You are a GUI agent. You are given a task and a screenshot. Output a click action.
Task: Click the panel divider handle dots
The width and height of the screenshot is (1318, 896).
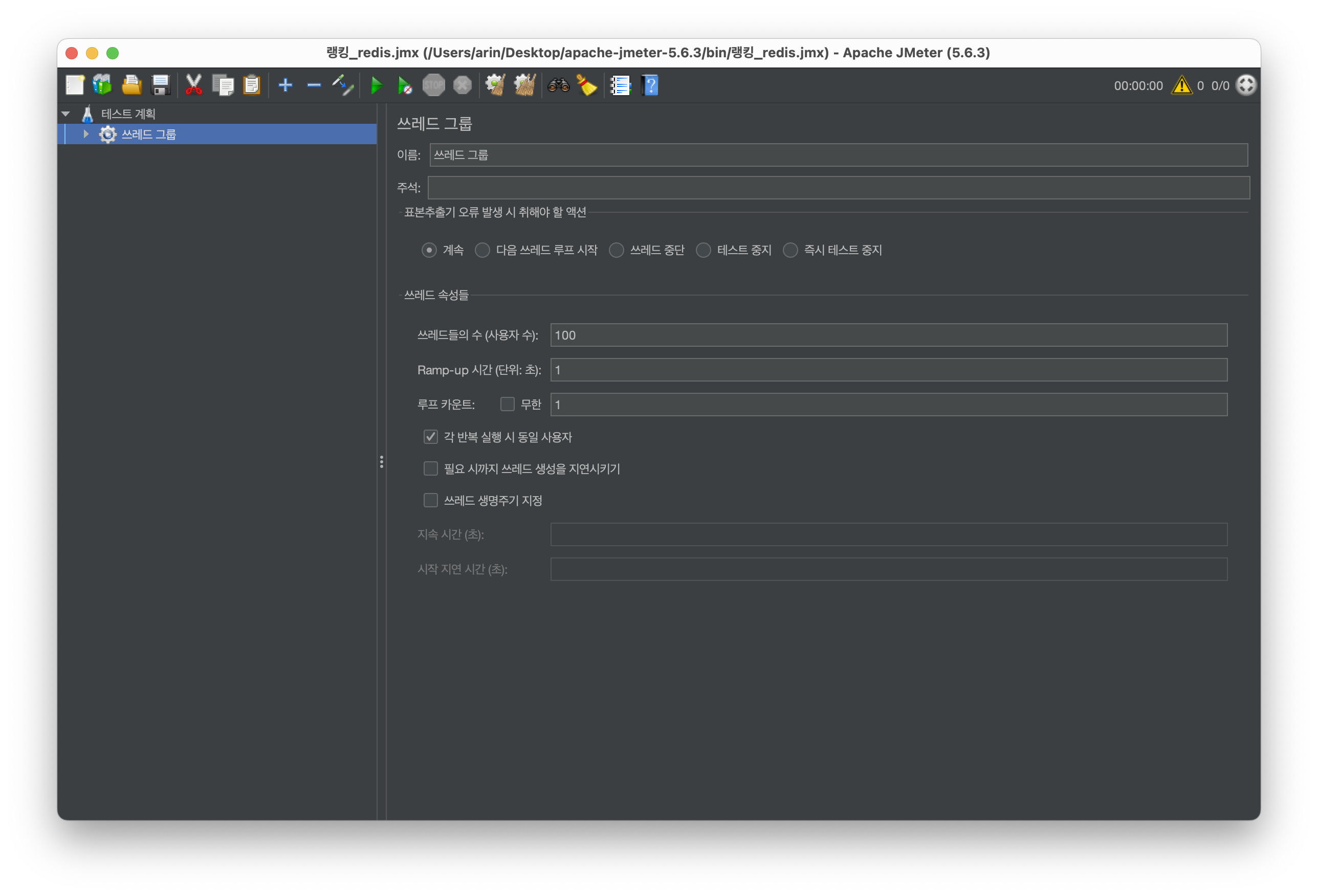tap(381, 462)
